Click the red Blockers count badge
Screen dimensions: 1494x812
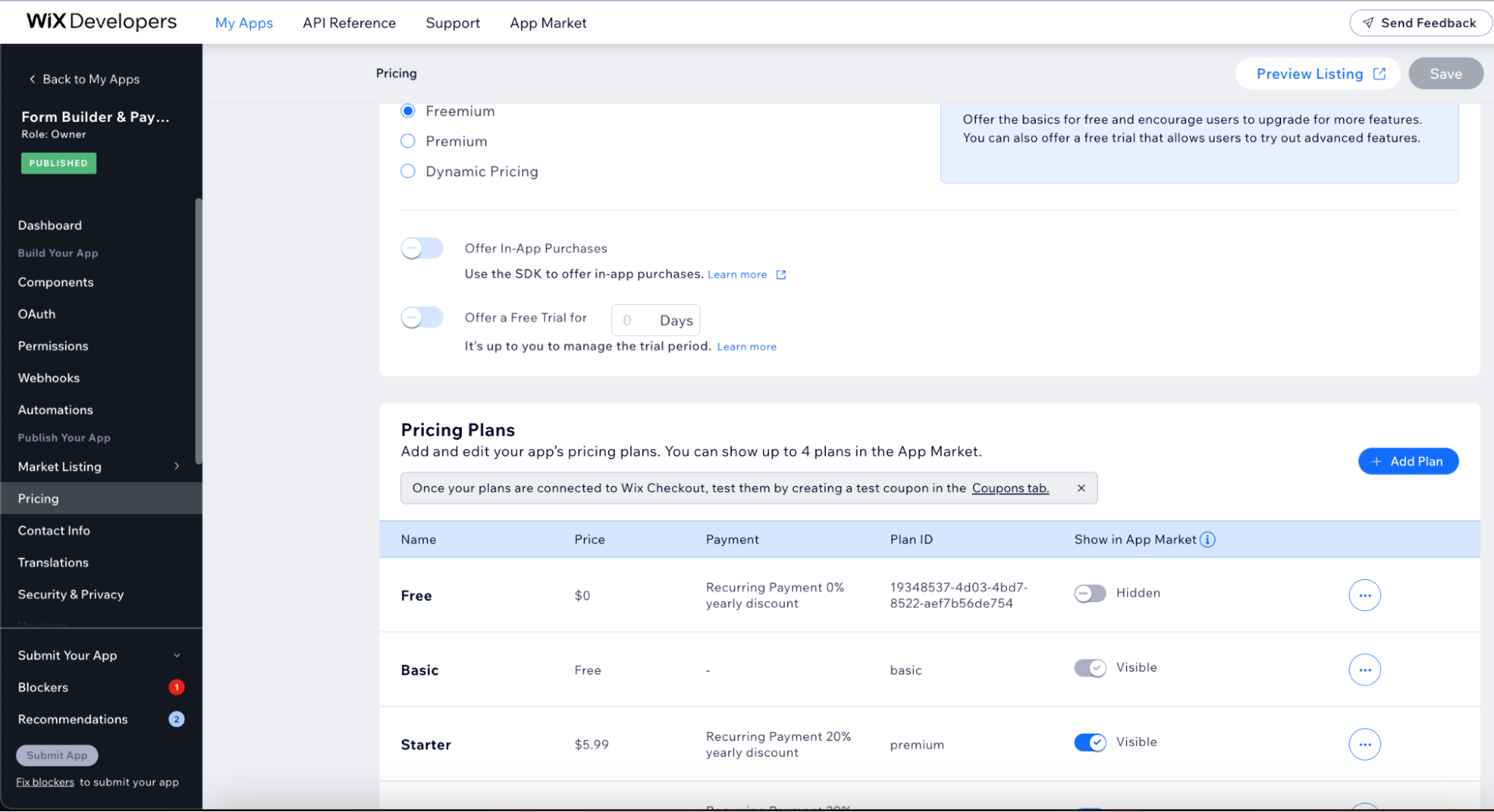(x=176, y=687)
